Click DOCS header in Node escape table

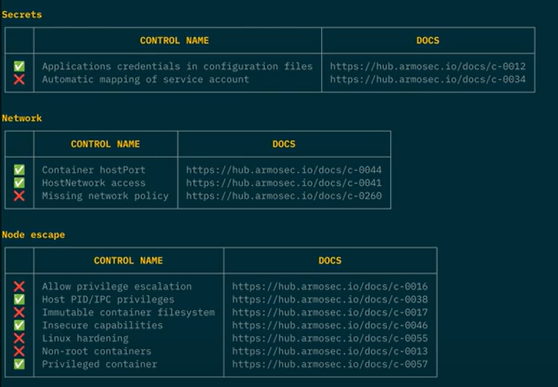tap(330, 261)
